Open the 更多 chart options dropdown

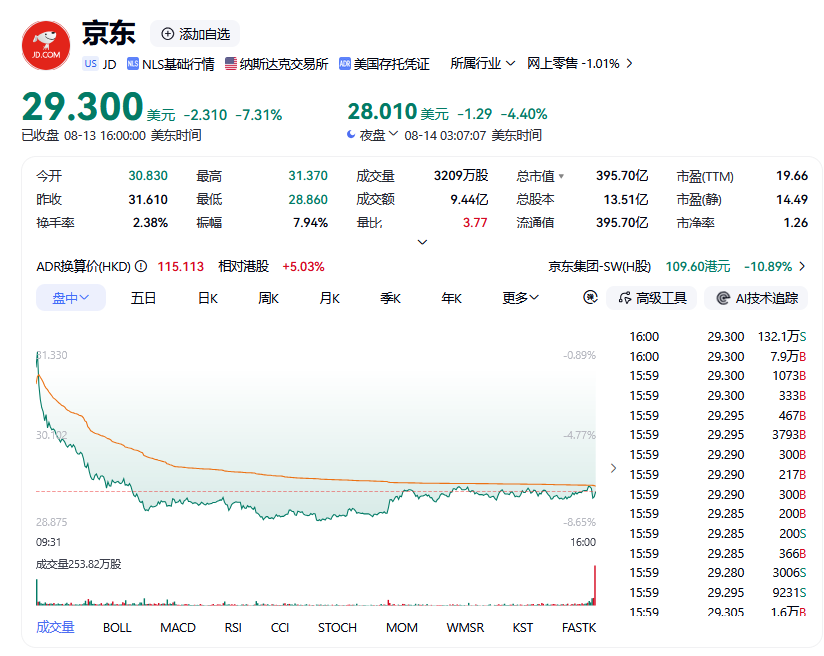coord(520,298)
